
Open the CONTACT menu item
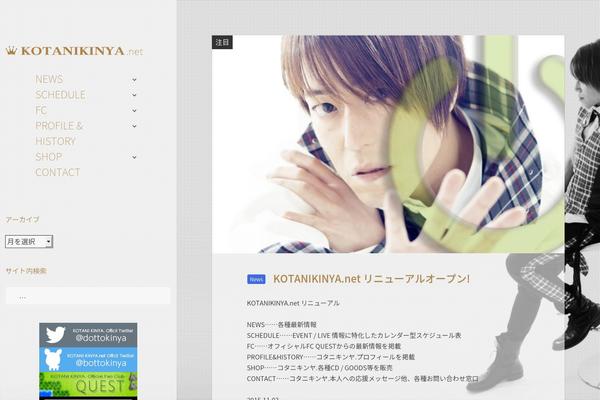57,172
